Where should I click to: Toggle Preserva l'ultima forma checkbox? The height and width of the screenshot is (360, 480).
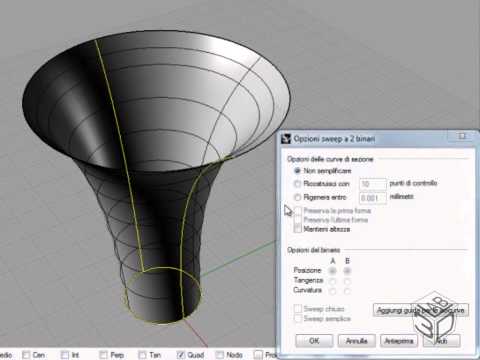pyautogui.click(x=298, y=220)
